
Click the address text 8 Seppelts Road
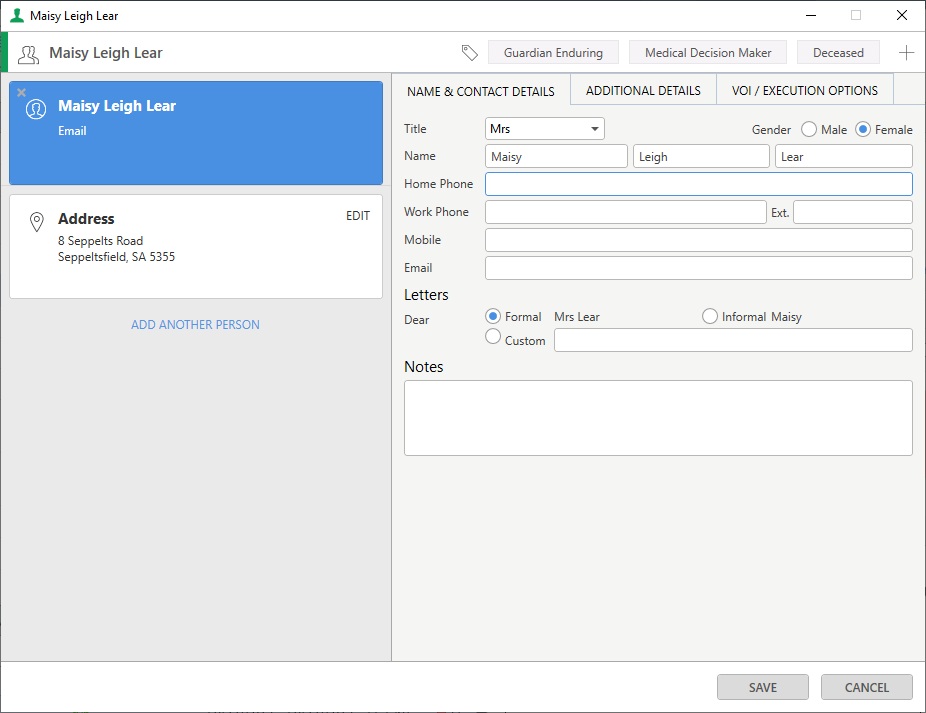(x=100, y=241)
